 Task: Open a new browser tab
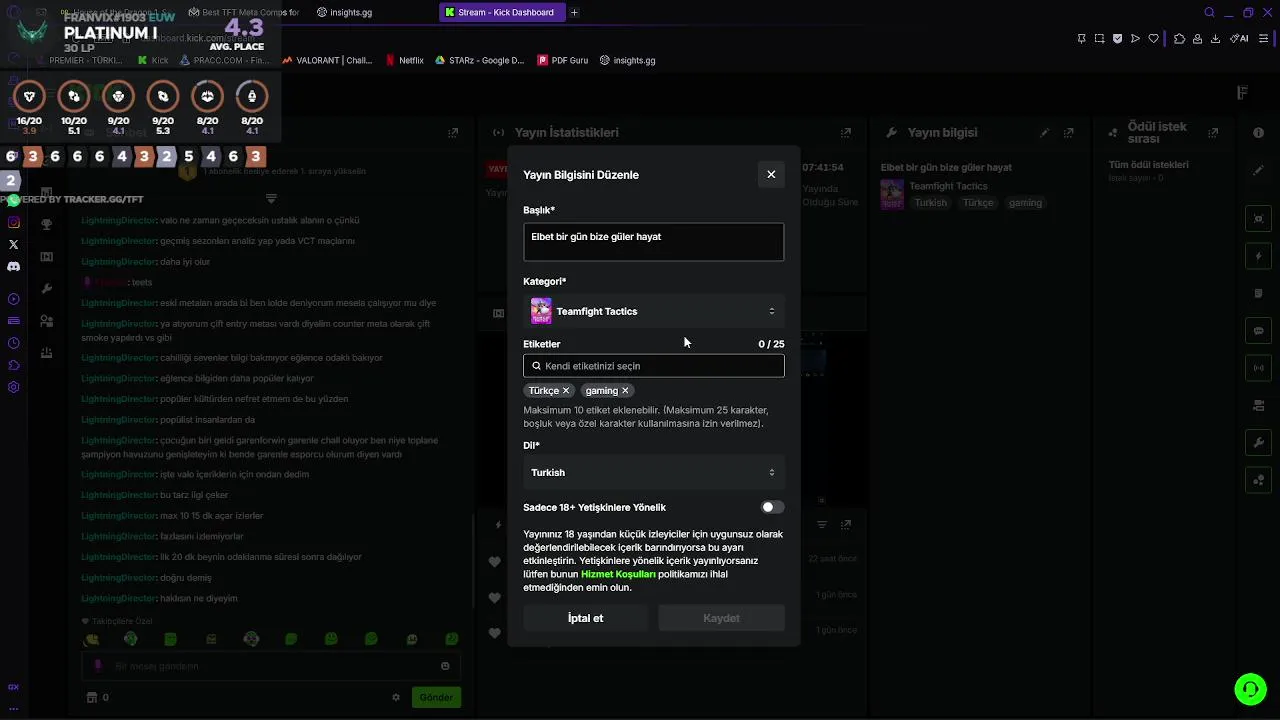point(574,12)
